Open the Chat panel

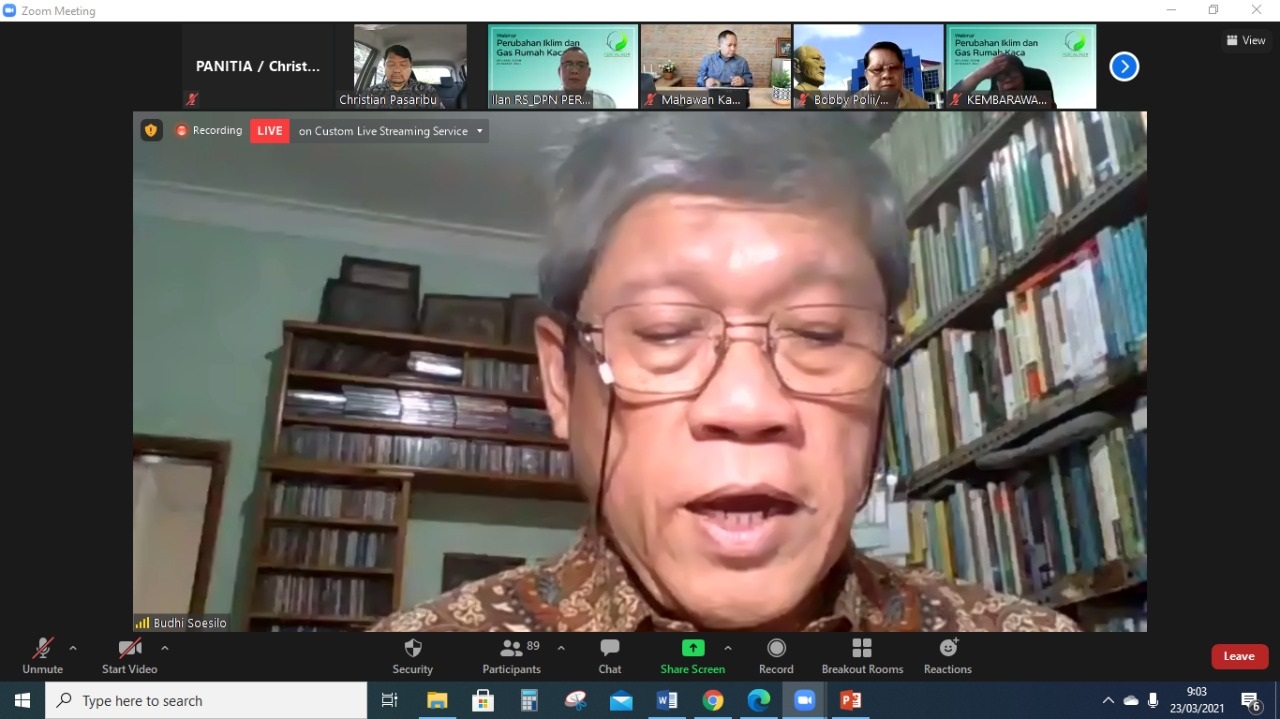[610, 655]
